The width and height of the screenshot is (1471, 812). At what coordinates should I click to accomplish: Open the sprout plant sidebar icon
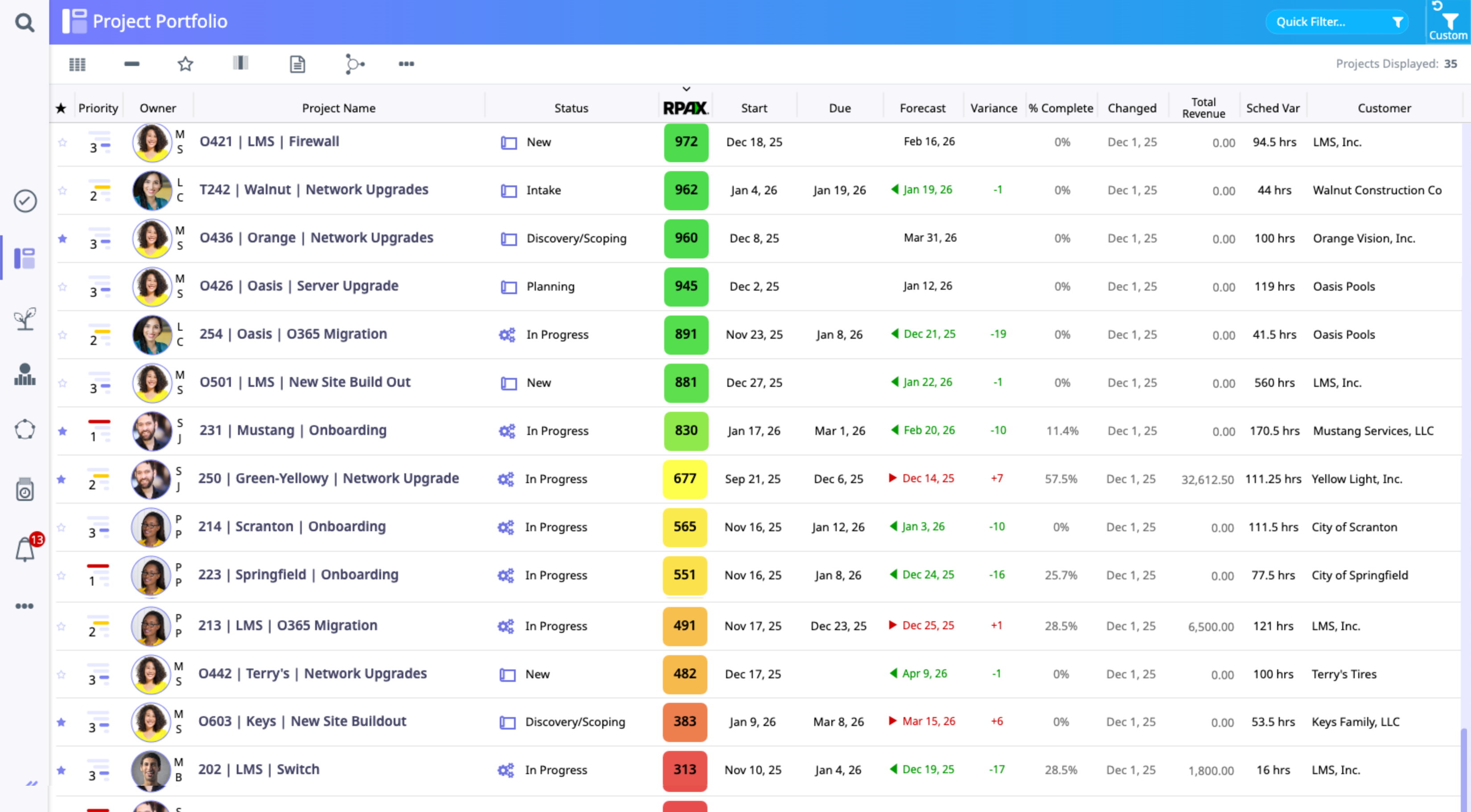[x=25, y=319]
